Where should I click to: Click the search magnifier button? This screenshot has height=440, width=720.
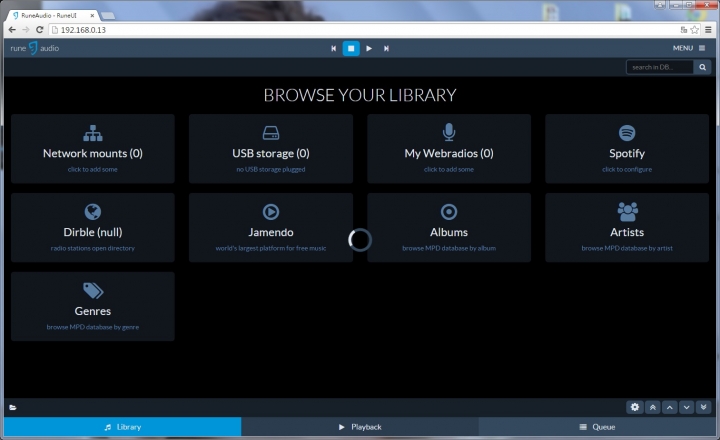point(703,67)
